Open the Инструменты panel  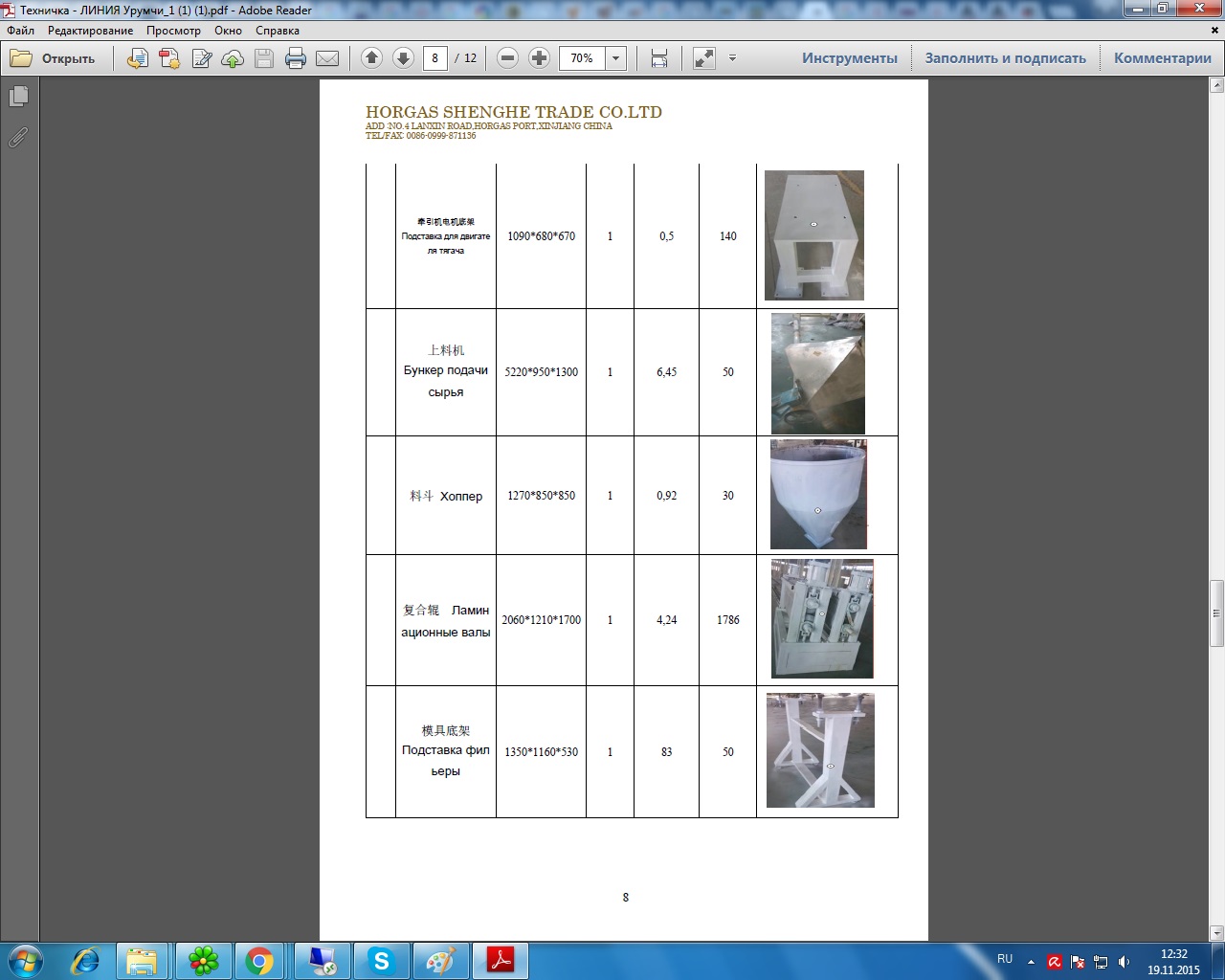pos(850,58)
